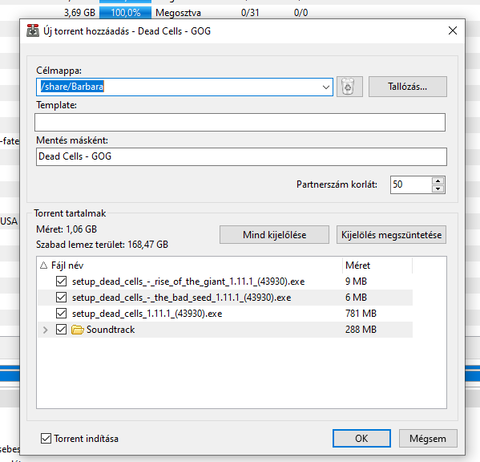Click the 6 MB size cell
The image size is (480, 462).
pyautogui.click(x=356, y=297)
